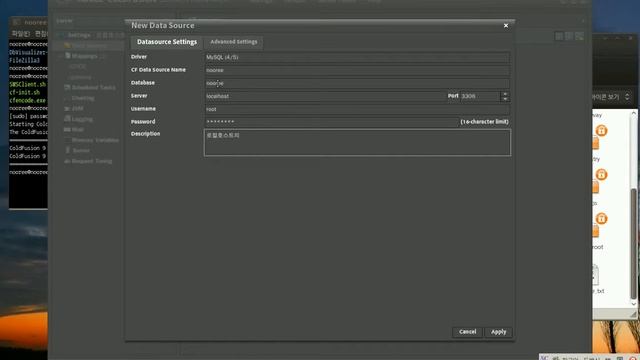Image resolution: width=640 pixels, height=360 pixels.
Task: Open Request Tuning in the admin sidebar
Action: point(92,161)
